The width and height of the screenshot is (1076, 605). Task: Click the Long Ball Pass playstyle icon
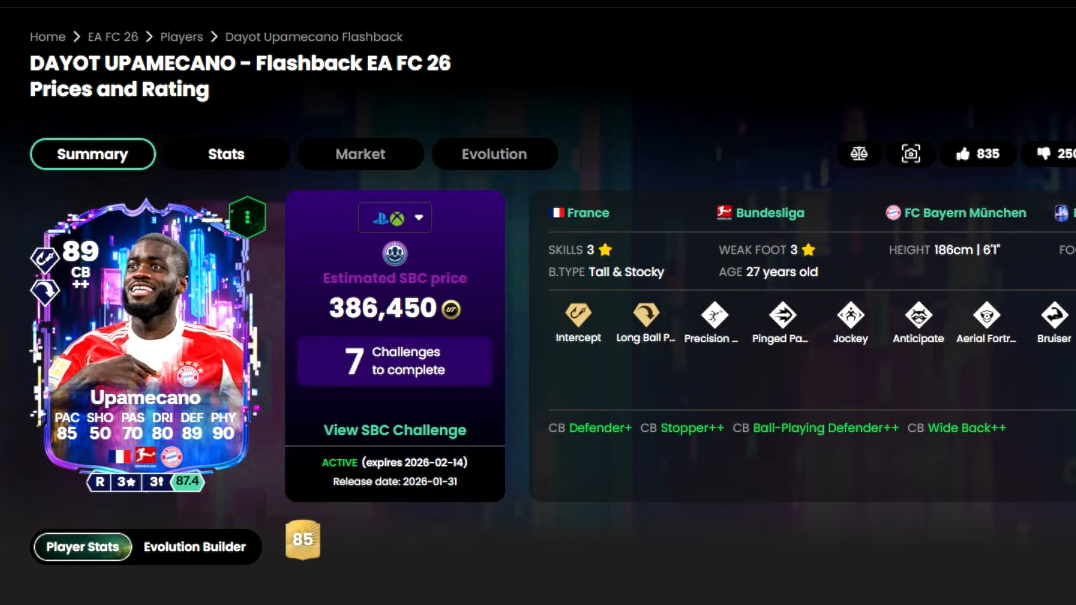click(646, 315)
